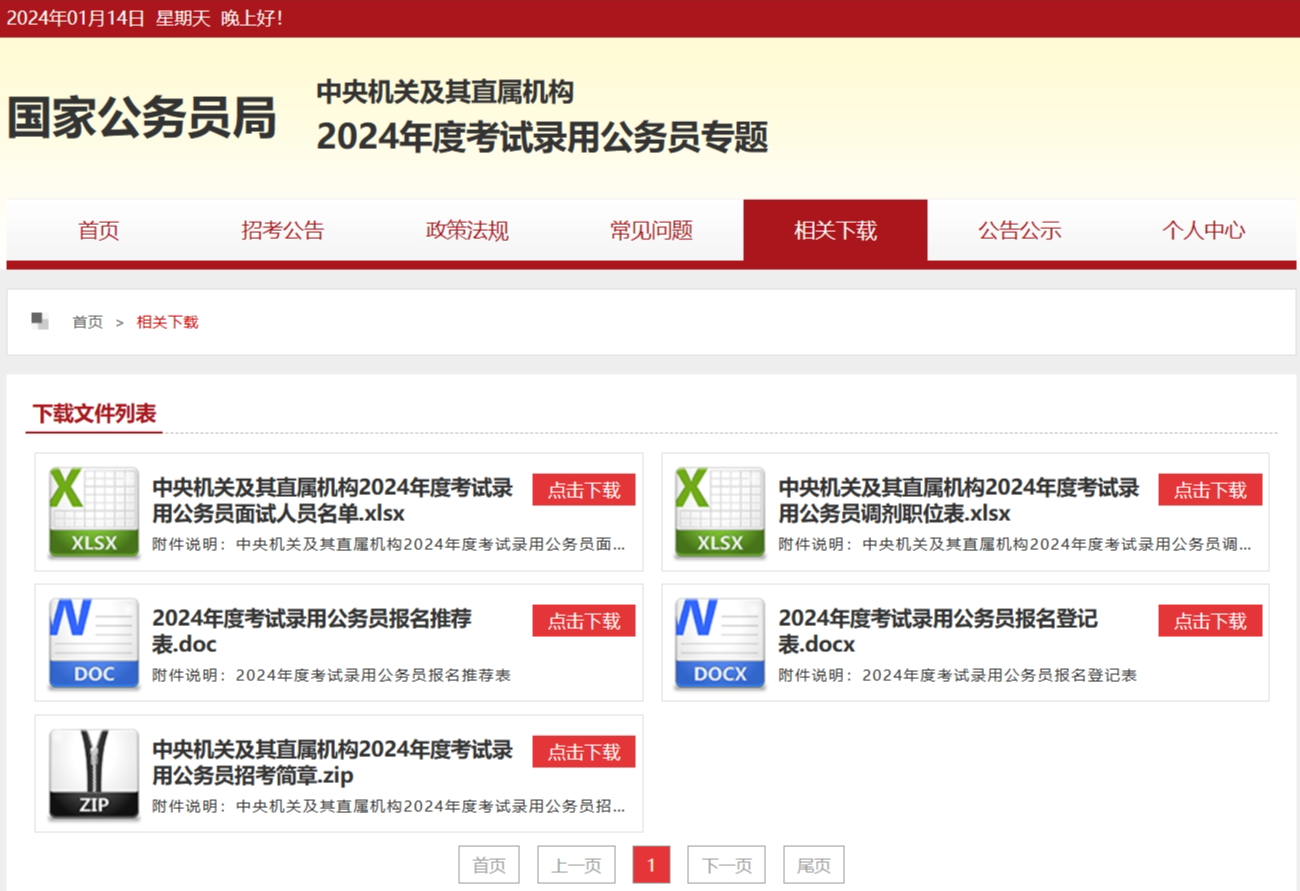The width and height of the screenshot is (1300, 891).
Task: Click 中央机关及其直属机构 header text
Action: 445,92
